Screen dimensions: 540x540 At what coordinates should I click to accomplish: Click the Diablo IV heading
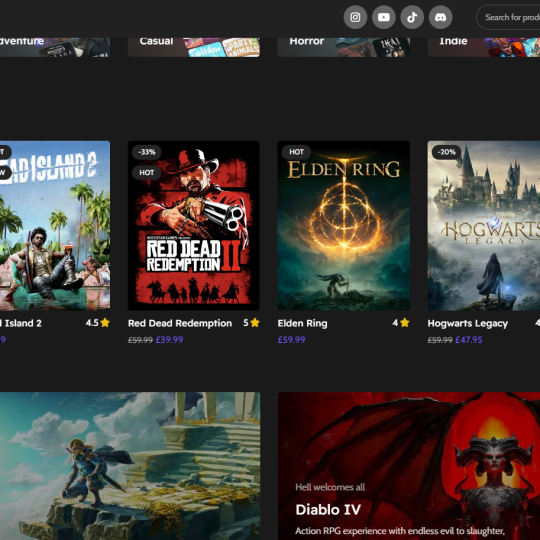(x=328, y=510)
